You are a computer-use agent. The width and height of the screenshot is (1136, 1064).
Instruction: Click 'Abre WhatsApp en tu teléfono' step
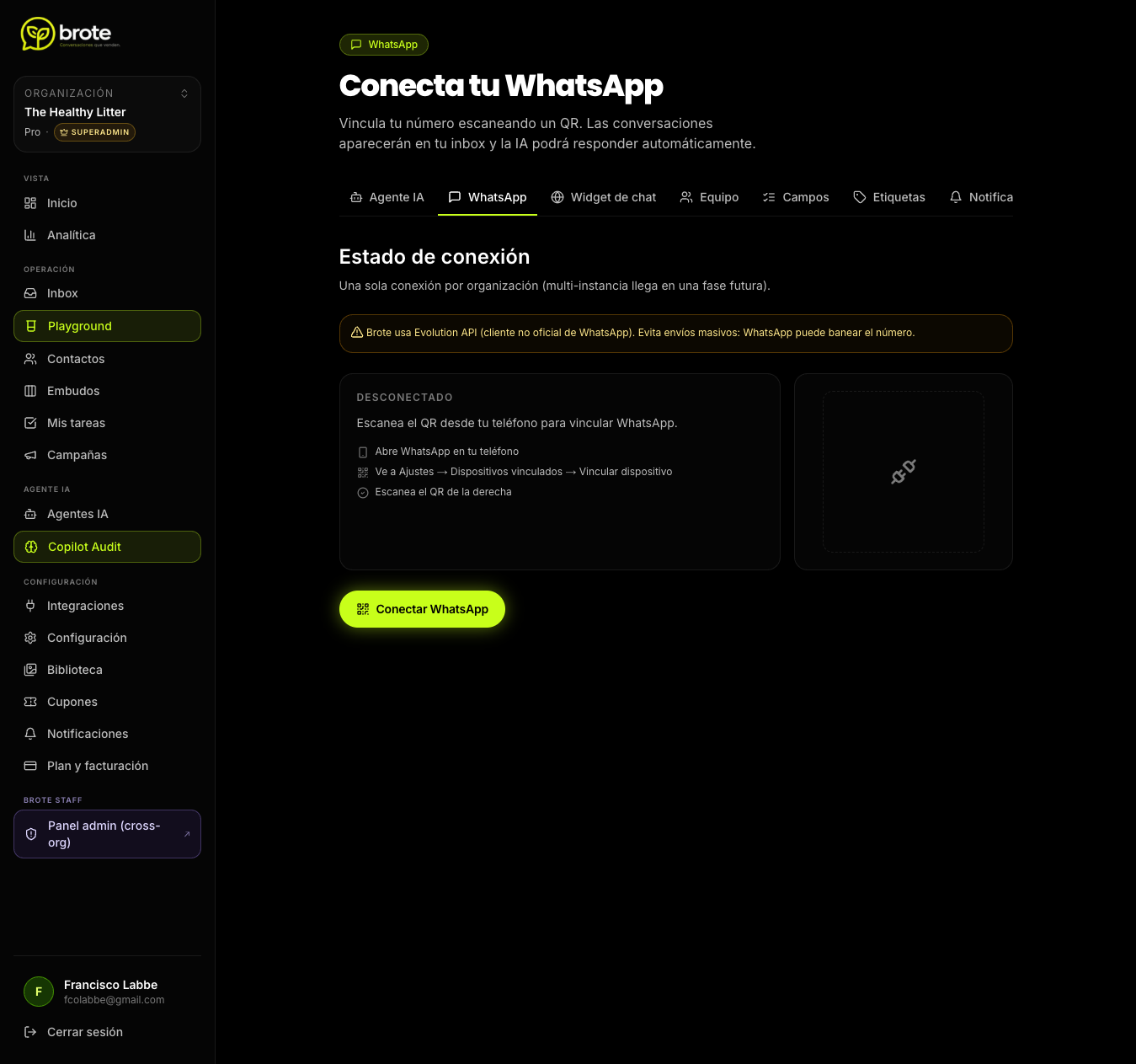coord(447,452)
